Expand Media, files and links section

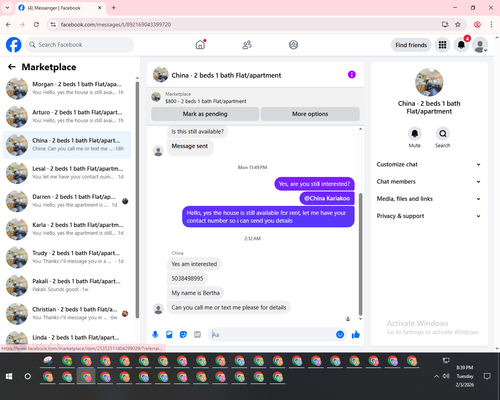tap(429, 199)
